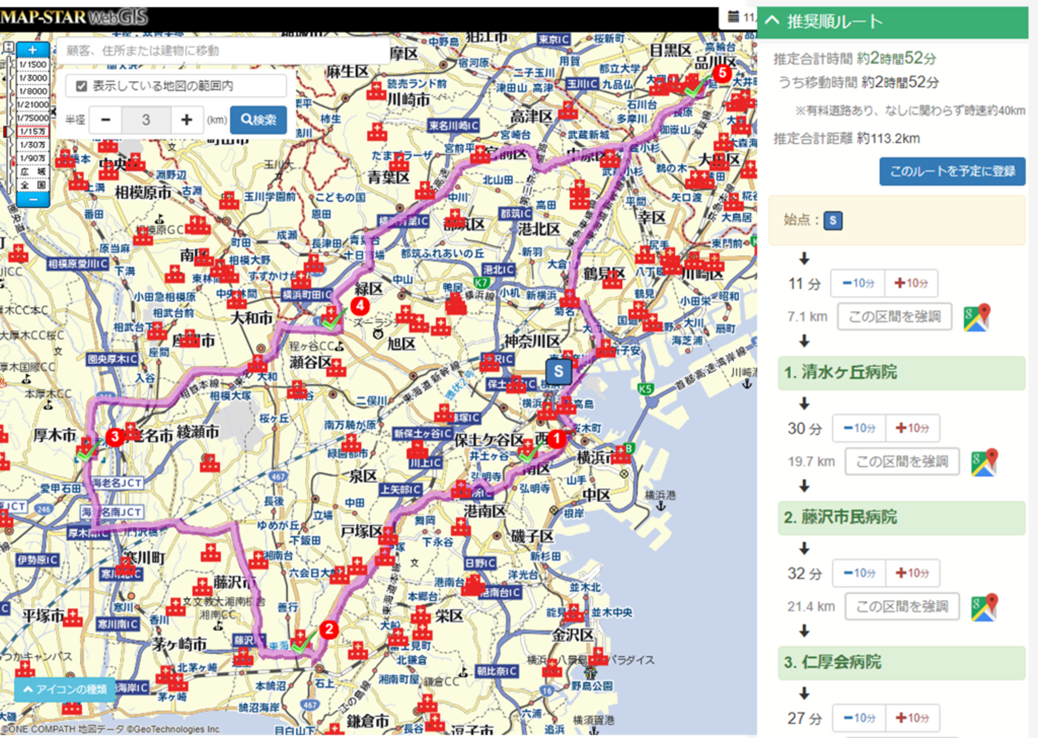The image size is (1038, 738).
Task: Click route stop marker 1 on the map
Action: [x=557, y=438]
